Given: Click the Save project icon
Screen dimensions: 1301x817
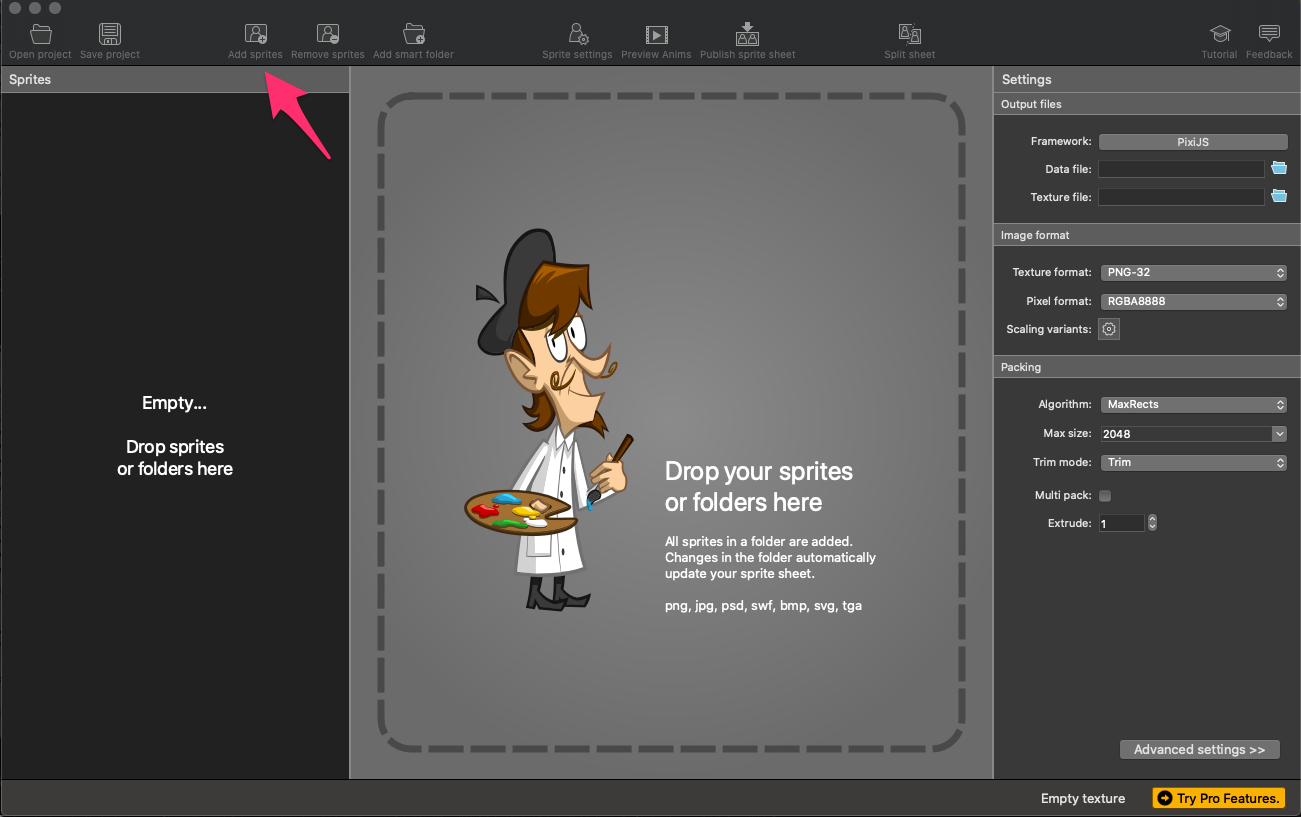Looking at the screenshot, I should tap(110, 35).
